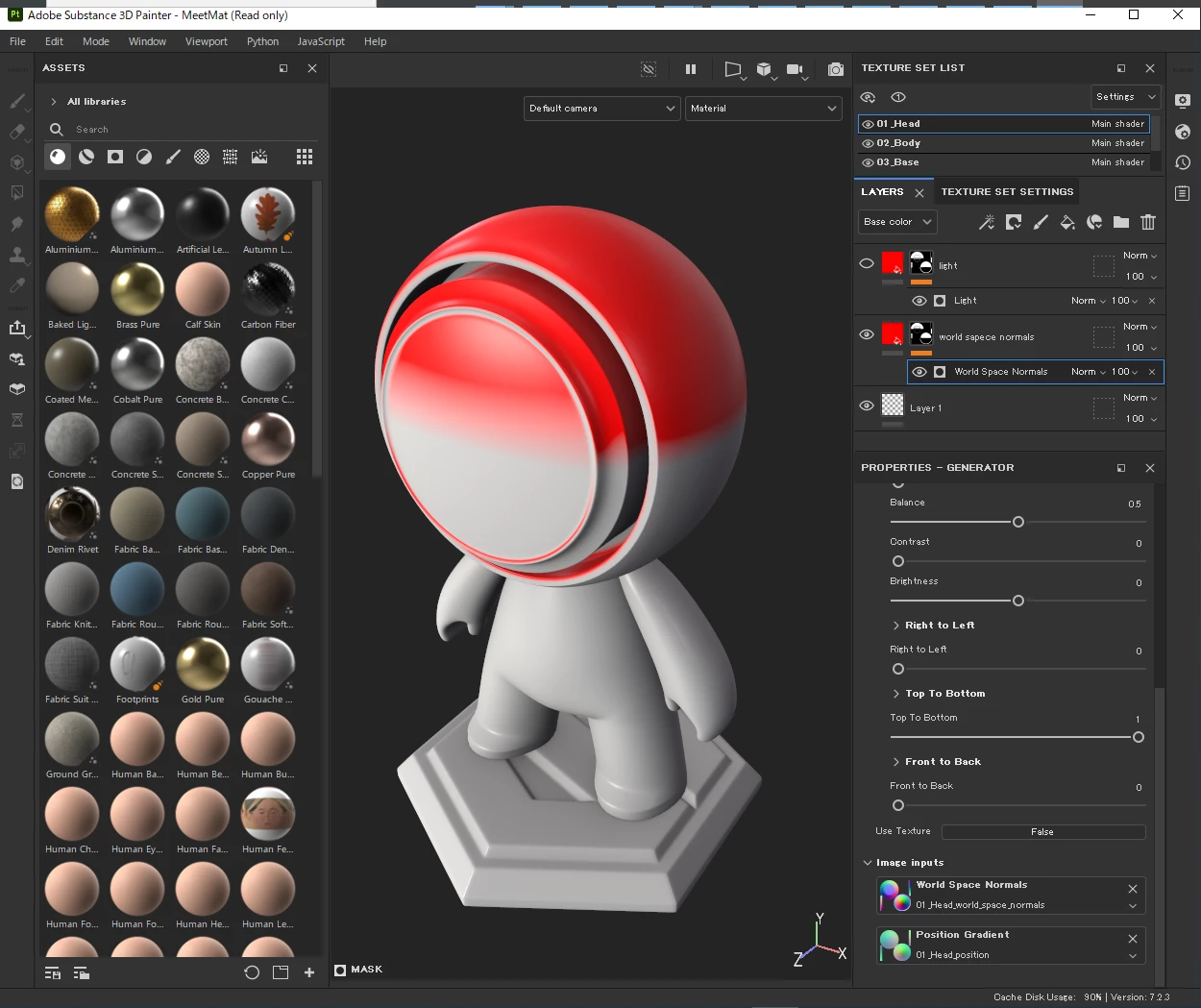The image size is (1201, 1008).
Task: Pause the viewport rendering
Action: coord(690,69)
